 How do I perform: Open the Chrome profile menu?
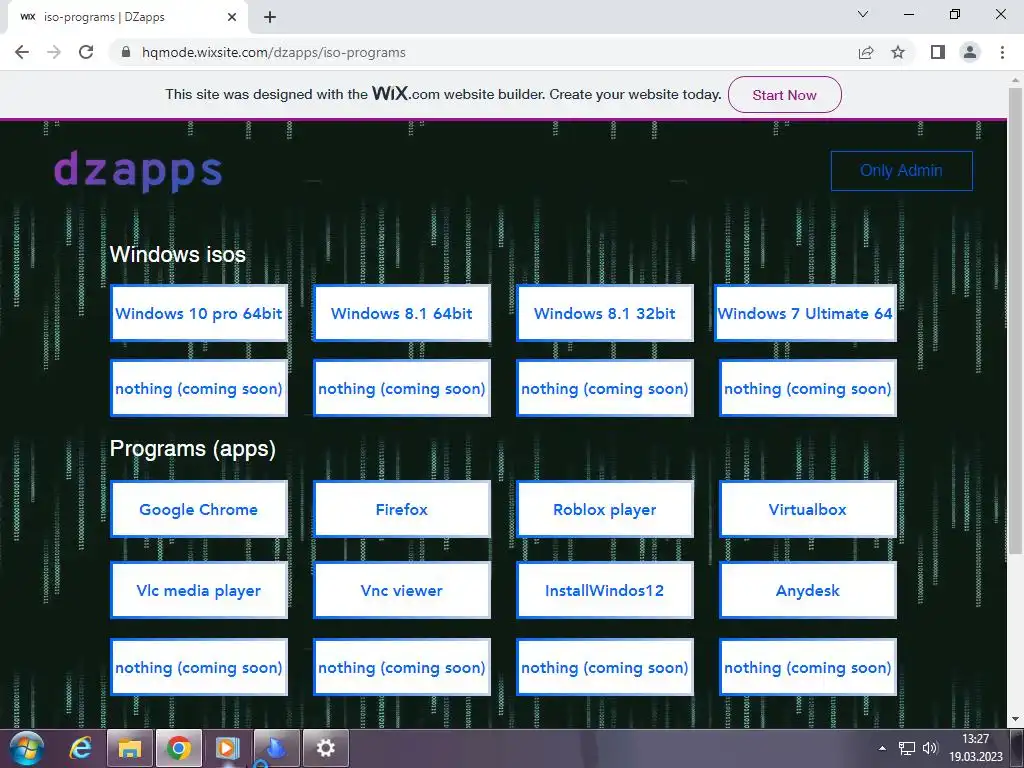click(970, 52)
